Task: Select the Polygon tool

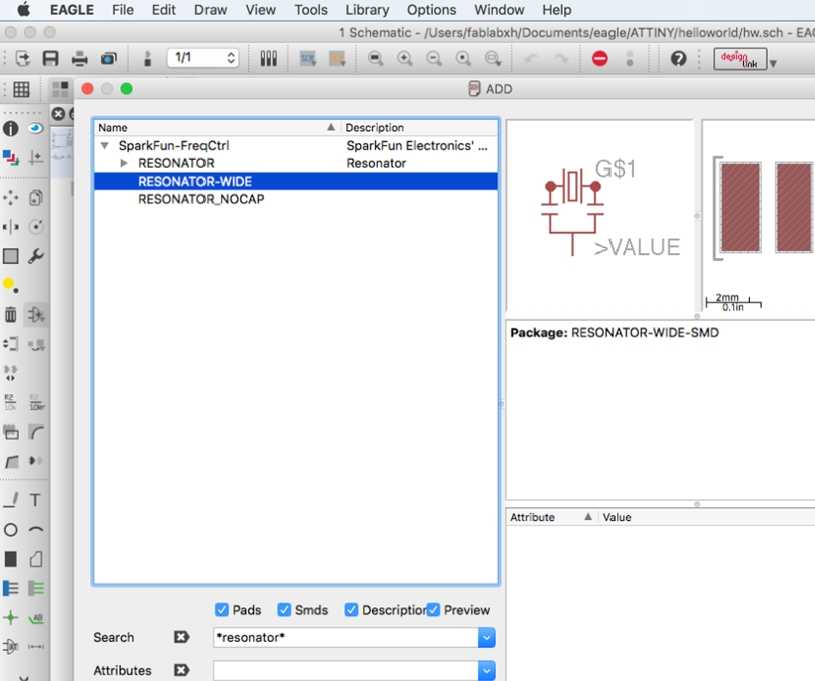Action: click(x=35, y=559)
